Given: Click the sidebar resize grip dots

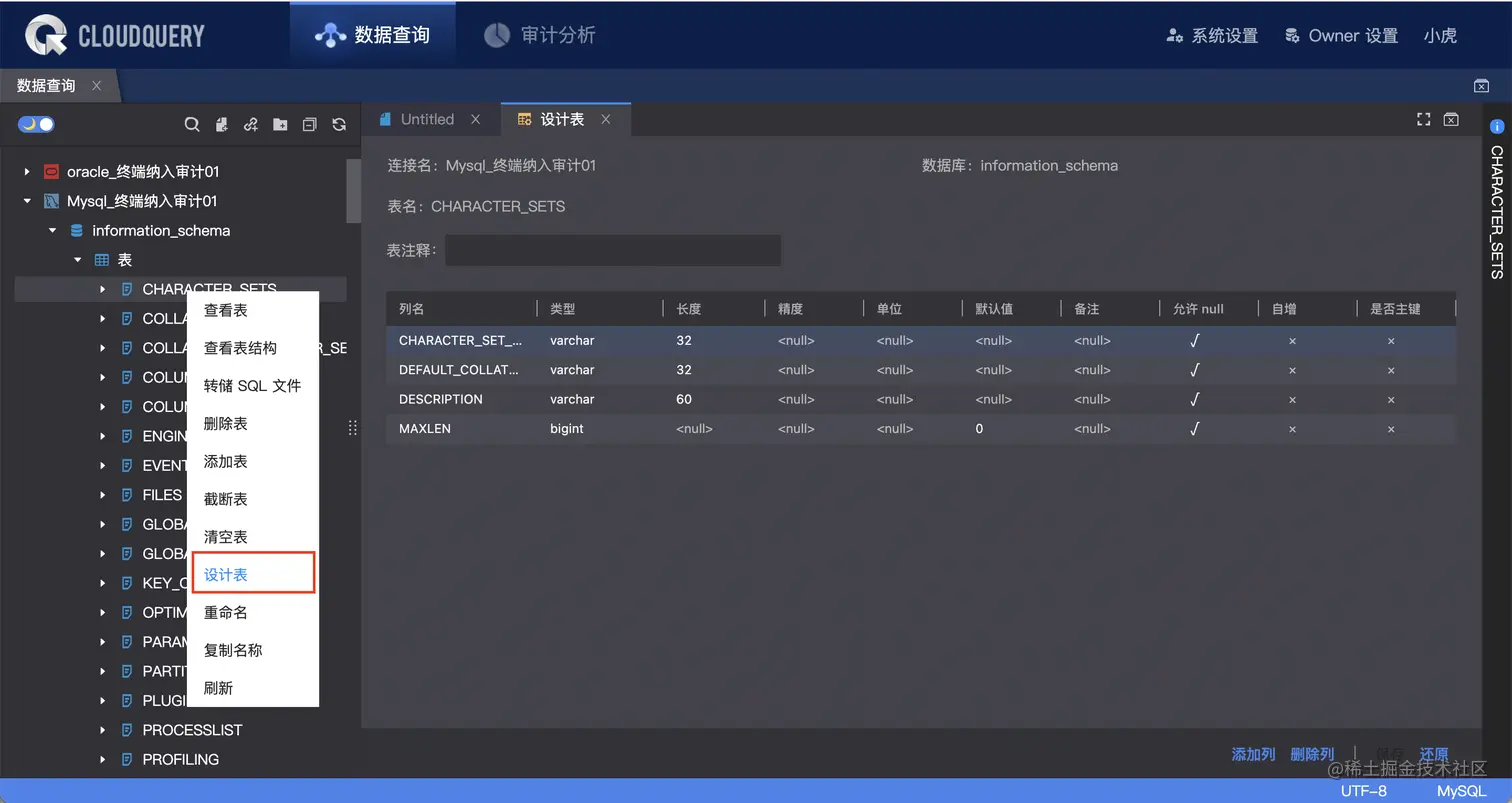Looking at the screenshot, I should tap(352, 428).
